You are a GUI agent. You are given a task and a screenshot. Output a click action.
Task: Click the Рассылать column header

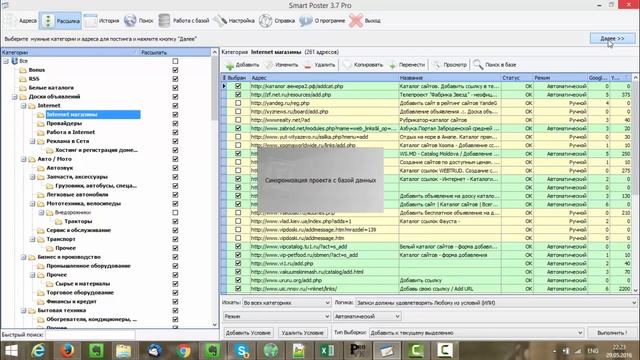175,52
